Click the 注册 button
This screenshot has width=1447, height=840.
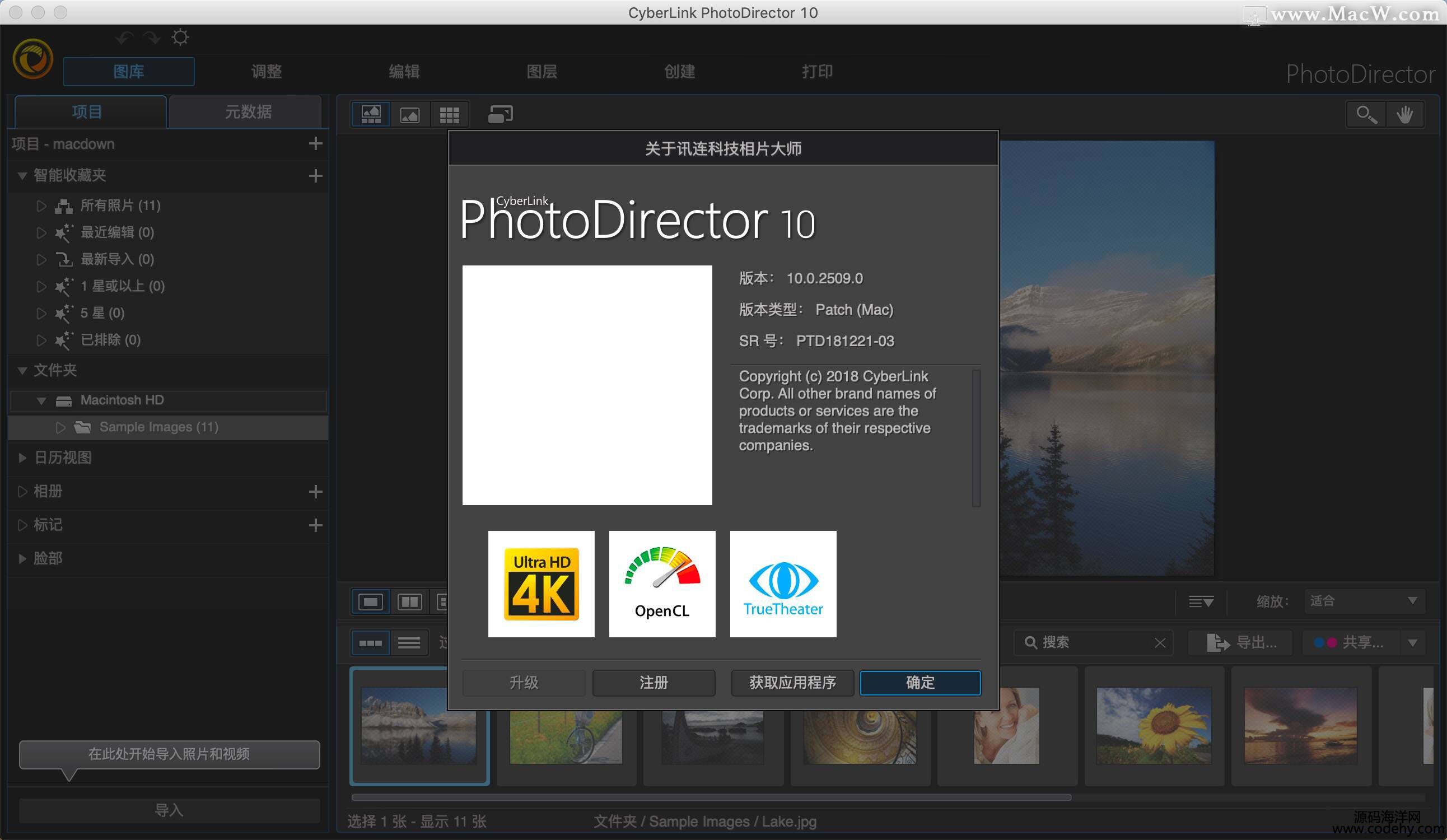tap(654, 683)
